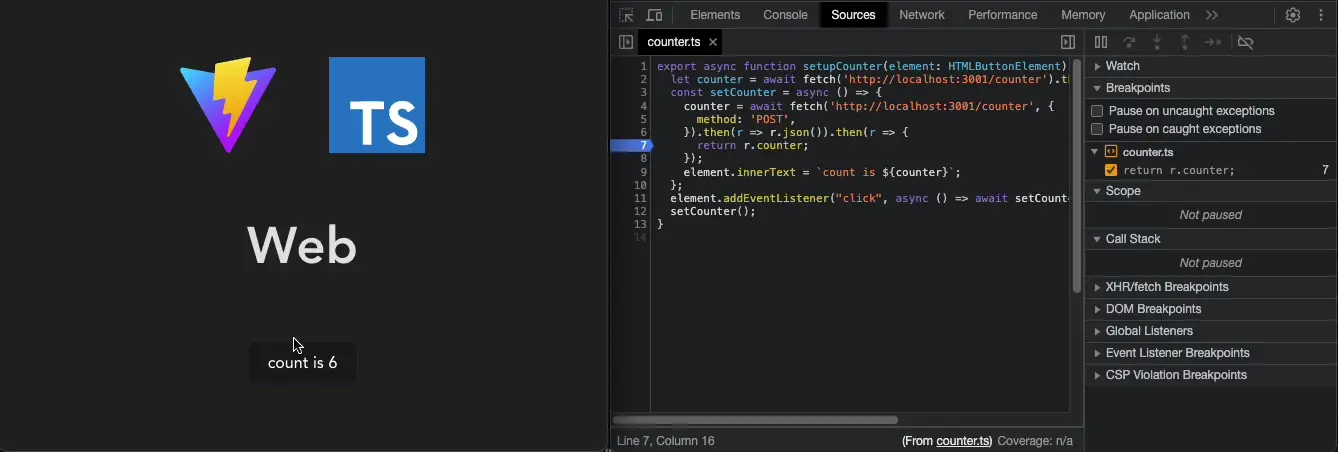
Task: Click "Line 7, Column 16" status text
Action: pyautogui.click(x=666, y=441)
